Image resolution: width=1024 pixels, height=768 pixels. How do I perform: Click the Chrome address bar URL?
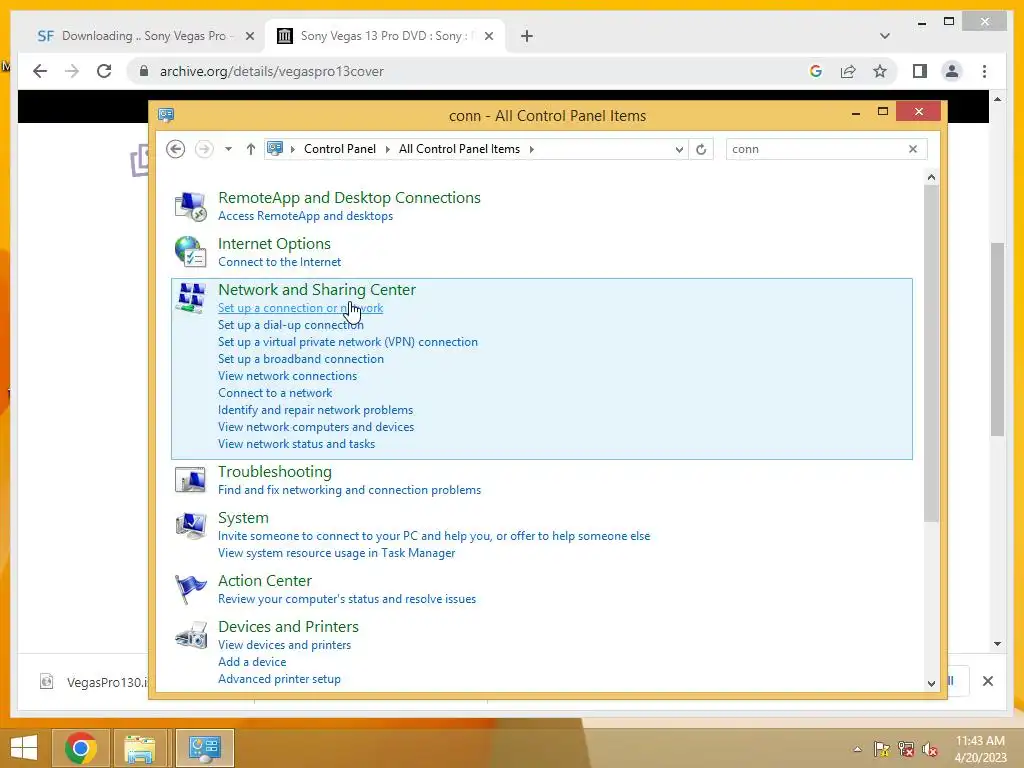(x=272, y=71)
